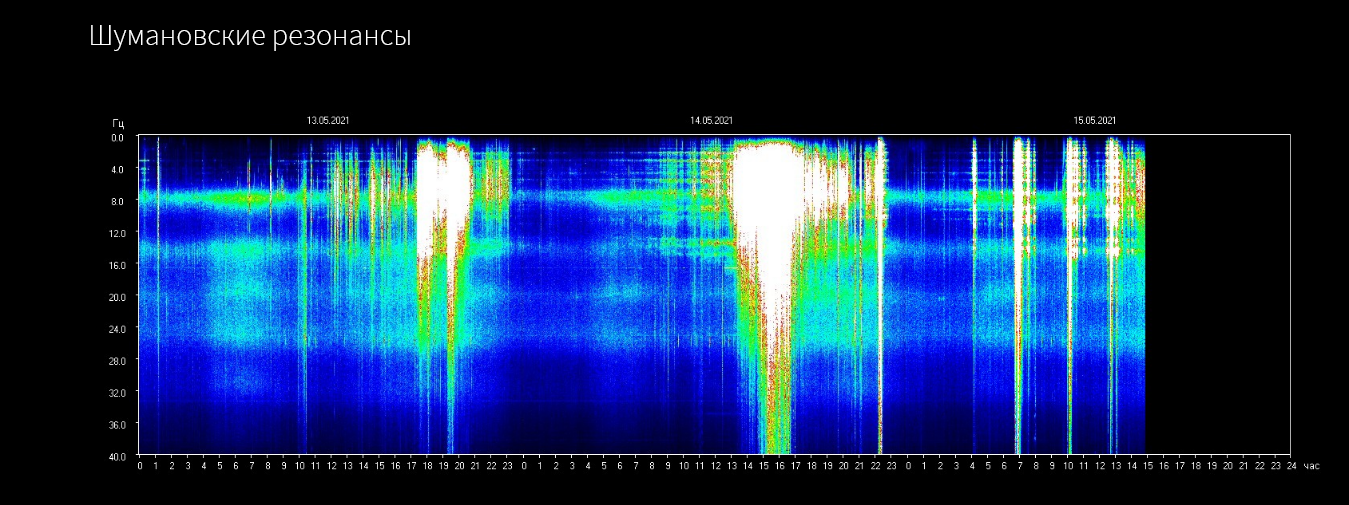Click the 28.0 frequency axis value
This screenshot has width=1349, height=505.
(117, 360)
